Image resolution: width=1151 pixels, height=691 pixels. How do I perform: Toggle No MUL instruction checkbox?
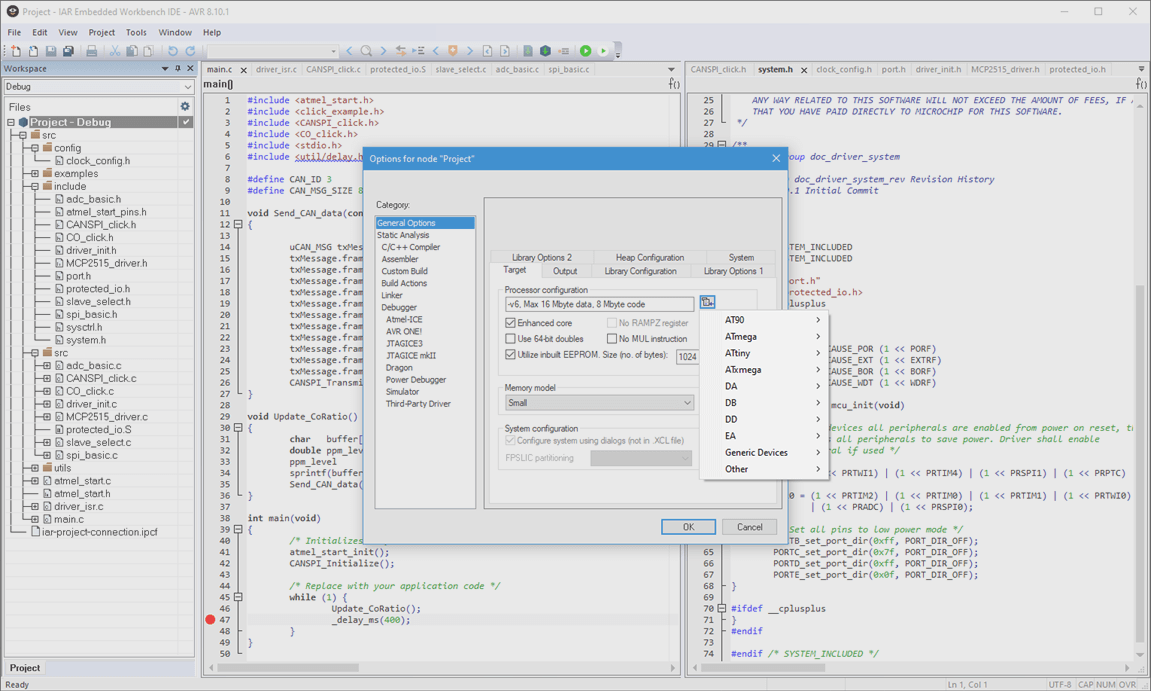611,339
